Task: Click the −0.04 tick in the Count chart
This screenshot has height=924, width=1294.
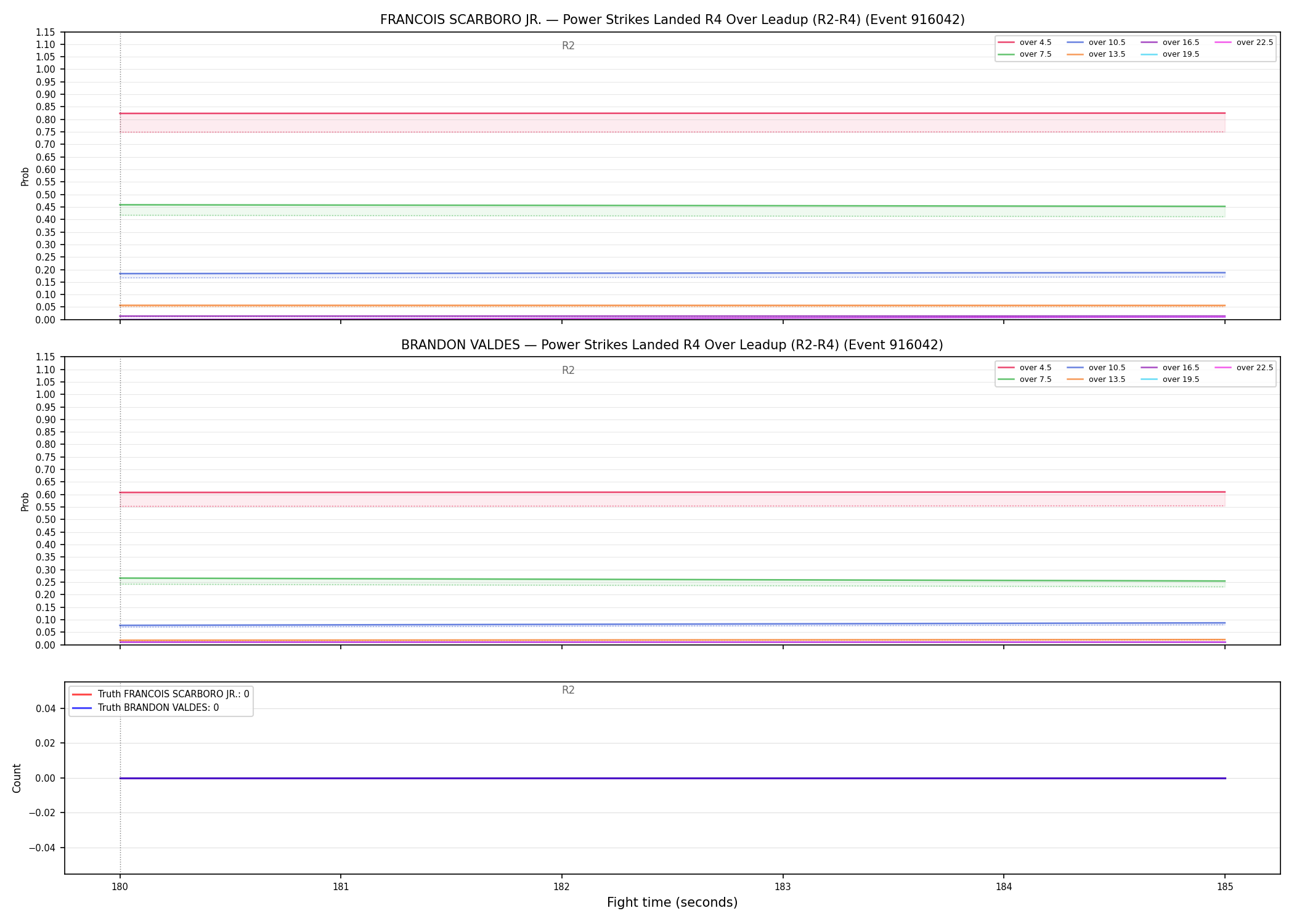Action: point(42,848)
